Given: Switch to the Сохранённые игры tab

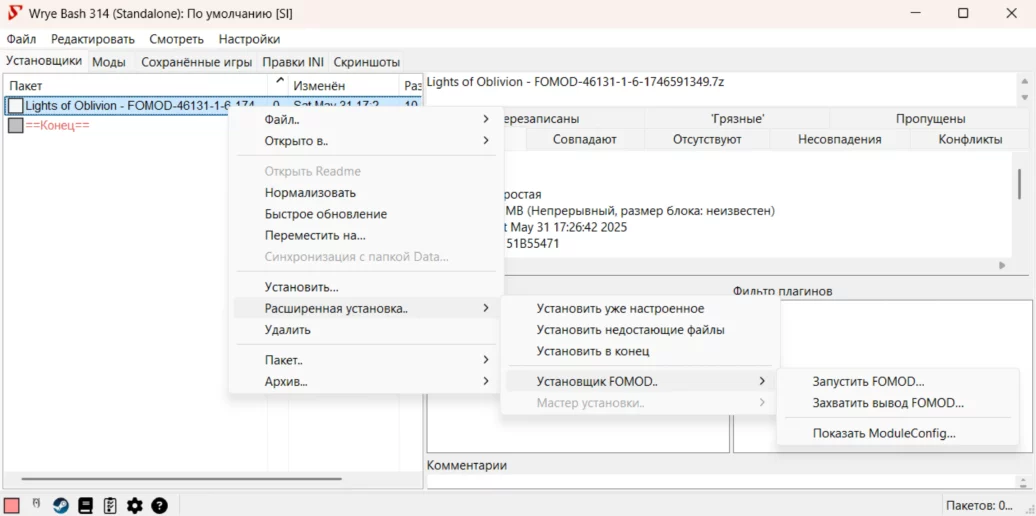Looking at the screenshot, I should point(196,62).
